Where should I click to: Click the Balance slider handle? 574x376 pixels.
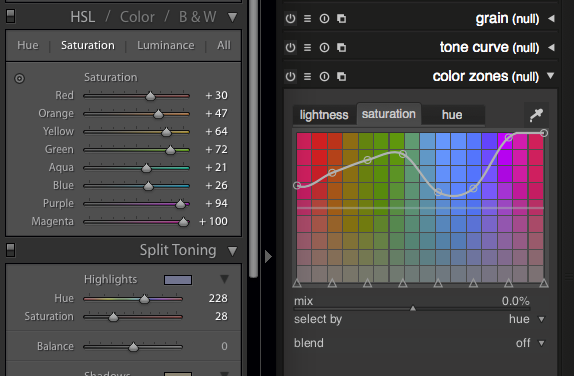pyautogui.click(x=133, y=347)
